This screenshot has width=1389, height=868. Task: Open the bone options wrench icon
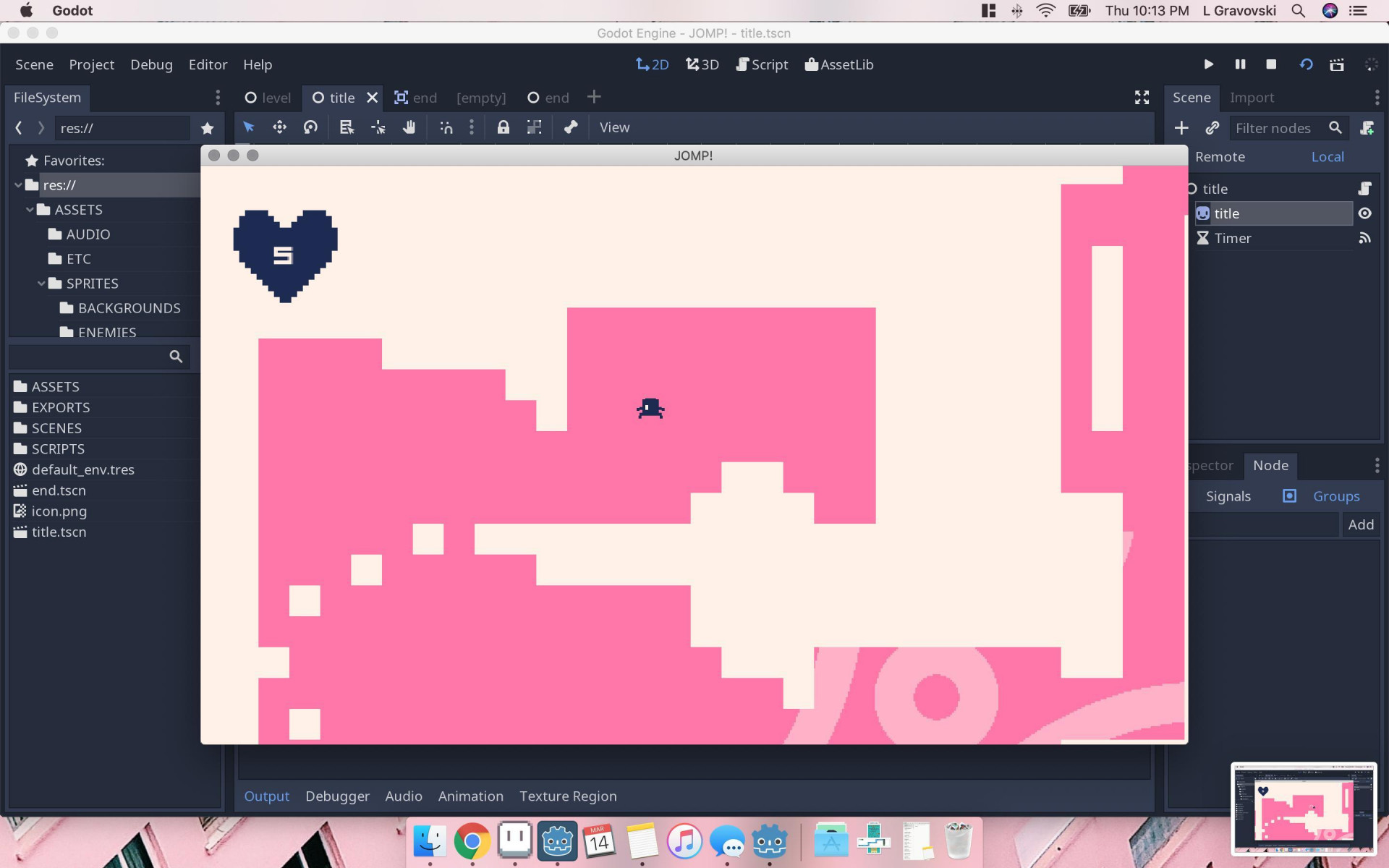(571, 127)
